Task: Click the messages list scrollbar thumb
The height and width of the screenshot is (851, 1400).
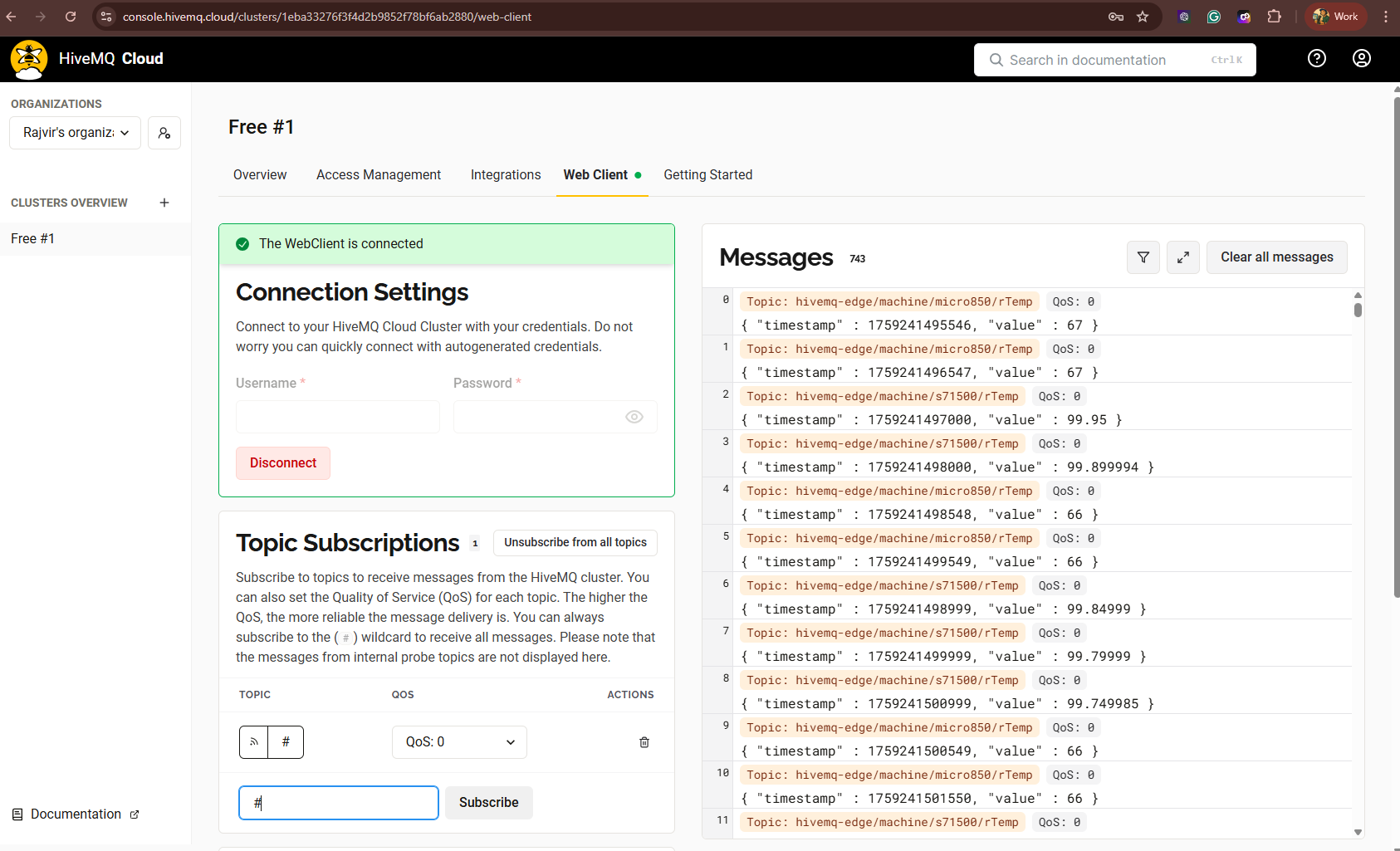Action: (1358, 310)
